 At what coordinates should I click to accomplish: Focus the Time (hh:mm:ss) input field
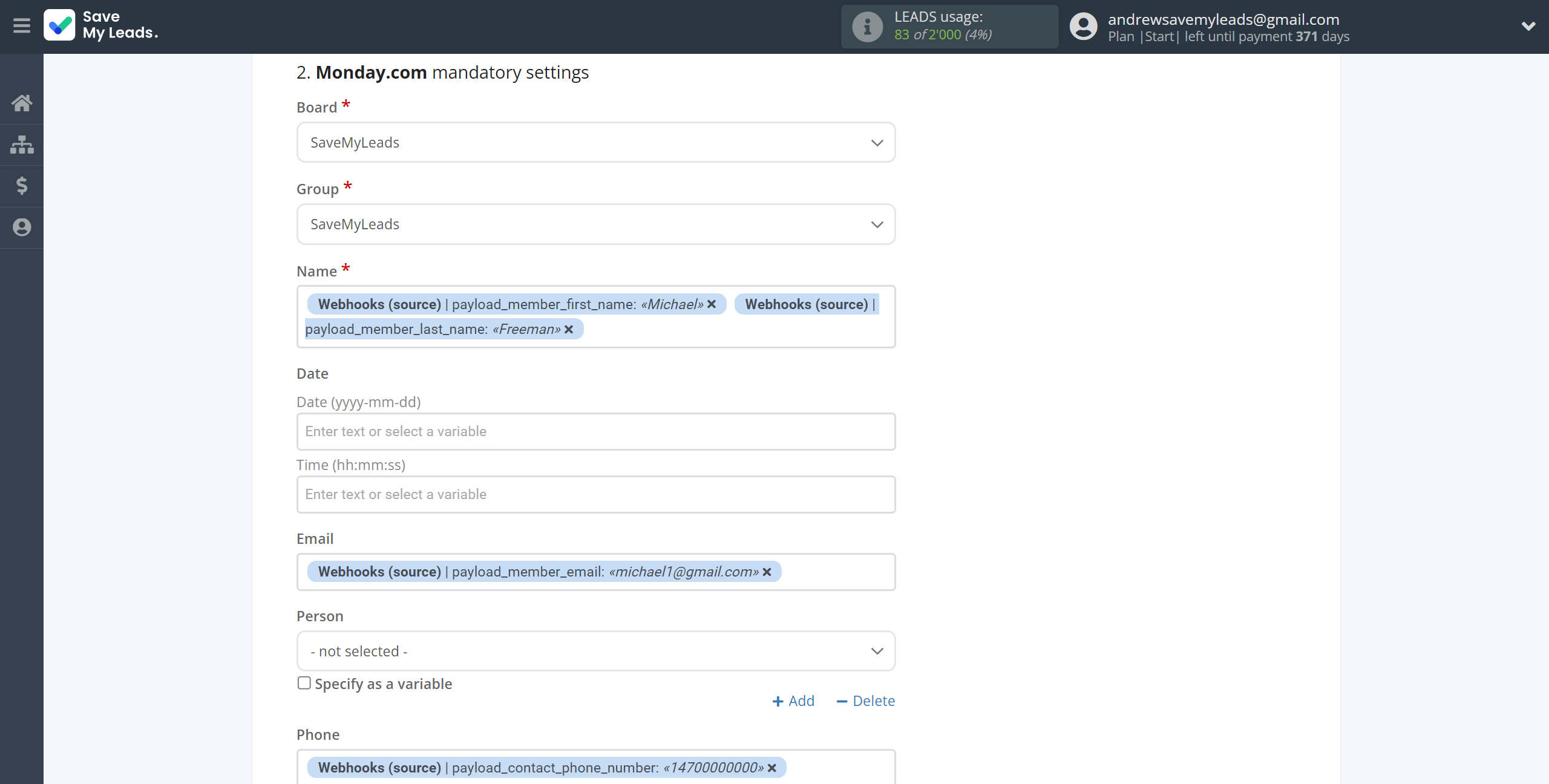coord(596,495)
